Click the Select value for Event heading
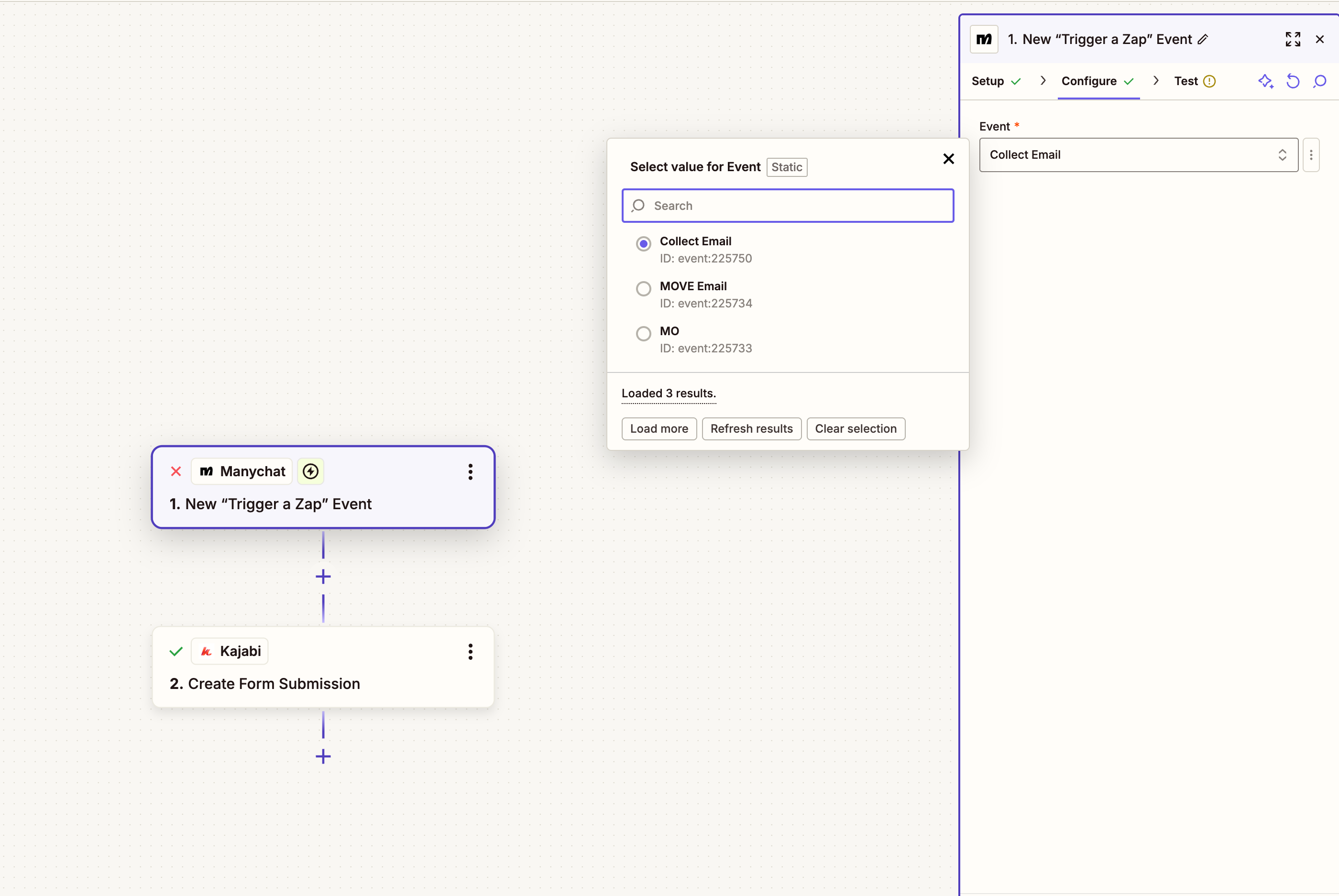 point(695,167)
